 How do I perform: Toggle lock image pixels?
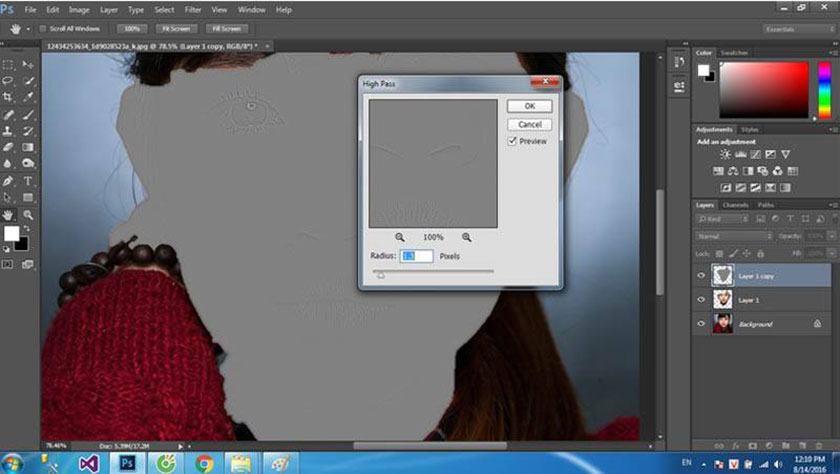[x=733, y=253]
